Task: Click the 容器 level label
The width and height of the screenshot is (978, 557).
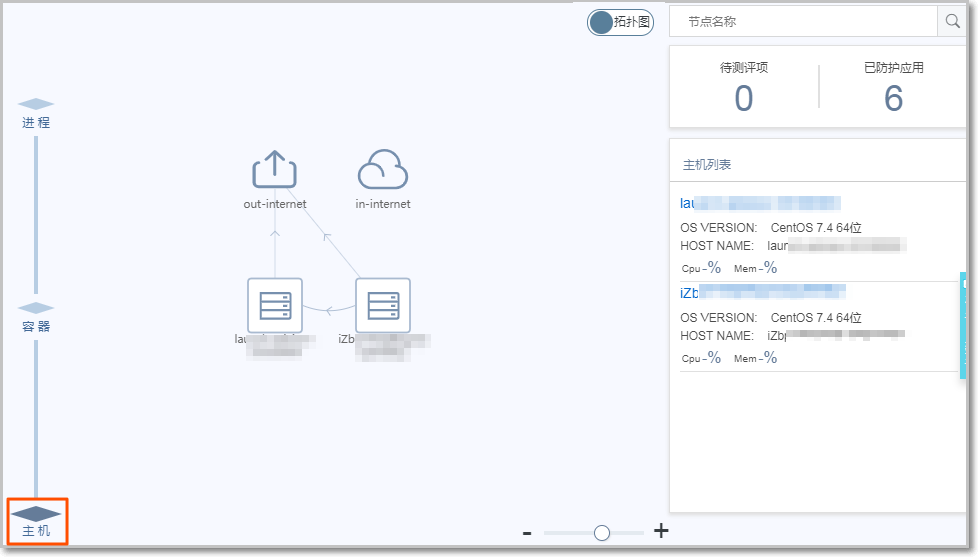Action: point(36,327)
